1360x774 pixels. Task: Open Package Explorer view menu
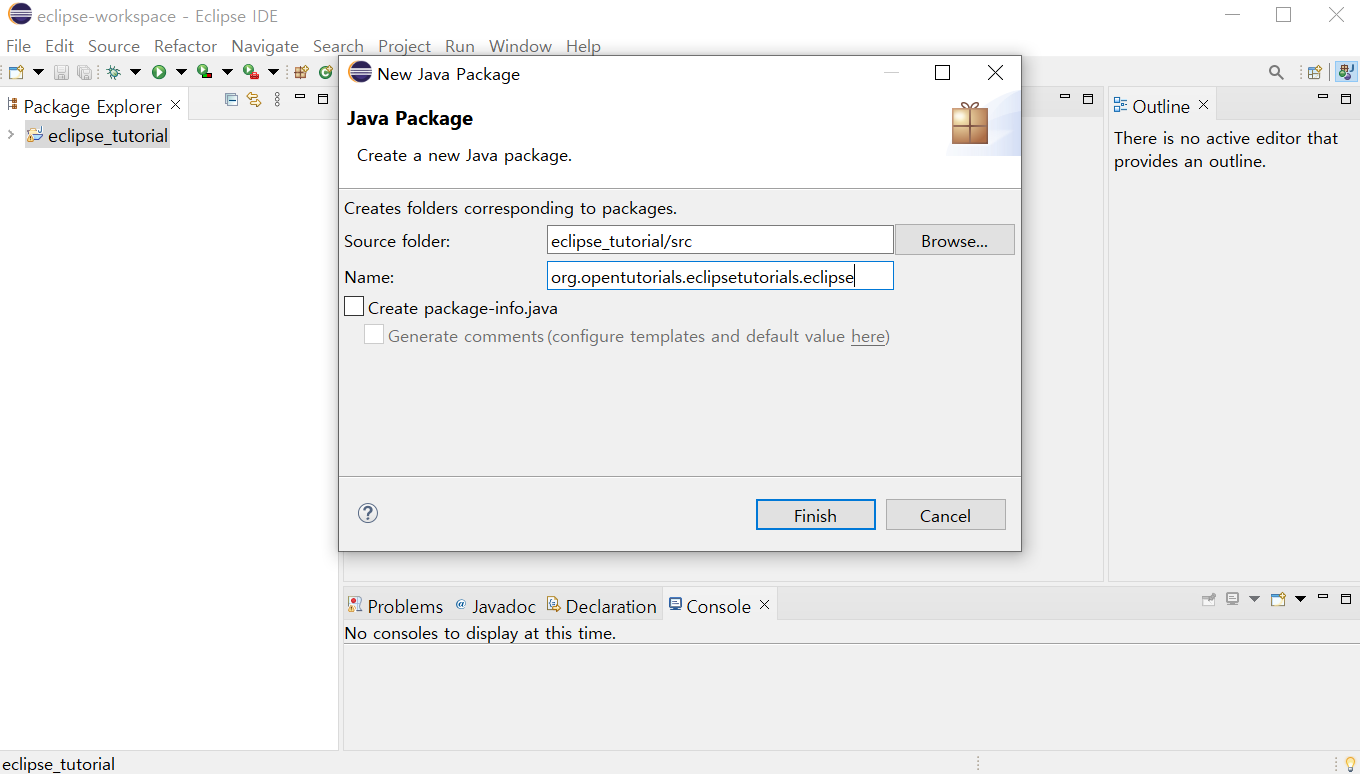pyautogui.click(x=277, y=99)
